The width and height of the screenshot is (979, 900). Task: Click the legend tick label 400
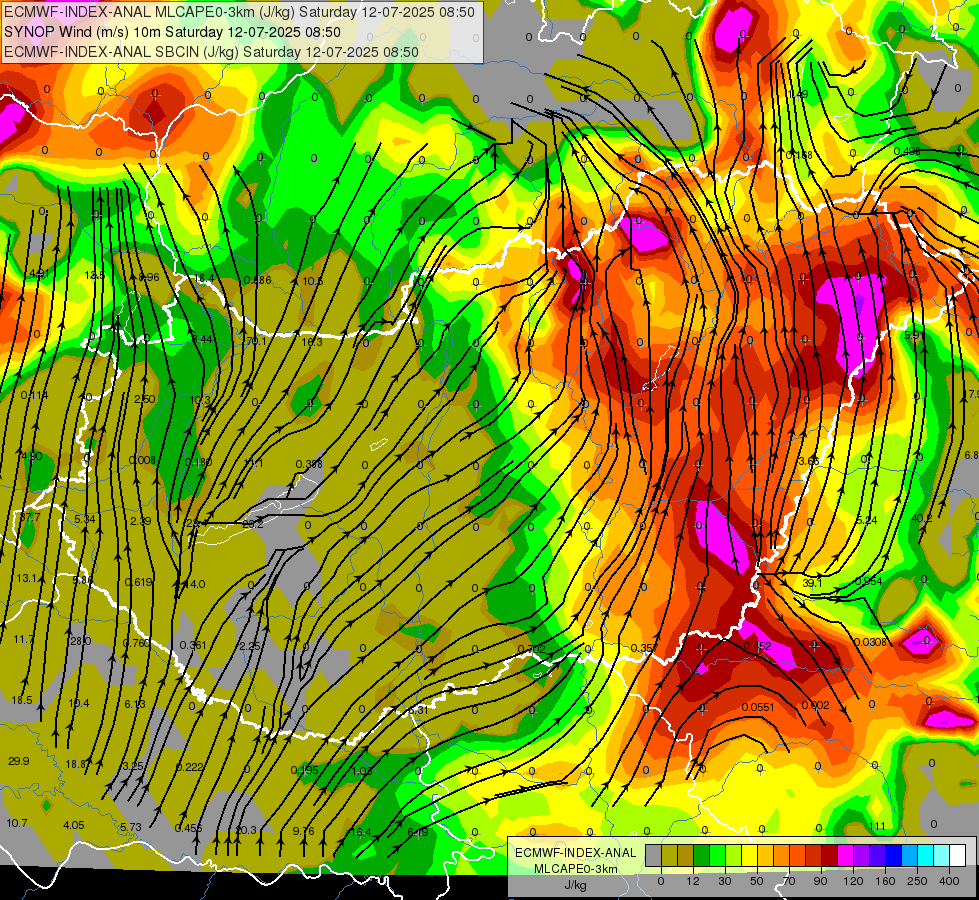[x=949, y=881]
